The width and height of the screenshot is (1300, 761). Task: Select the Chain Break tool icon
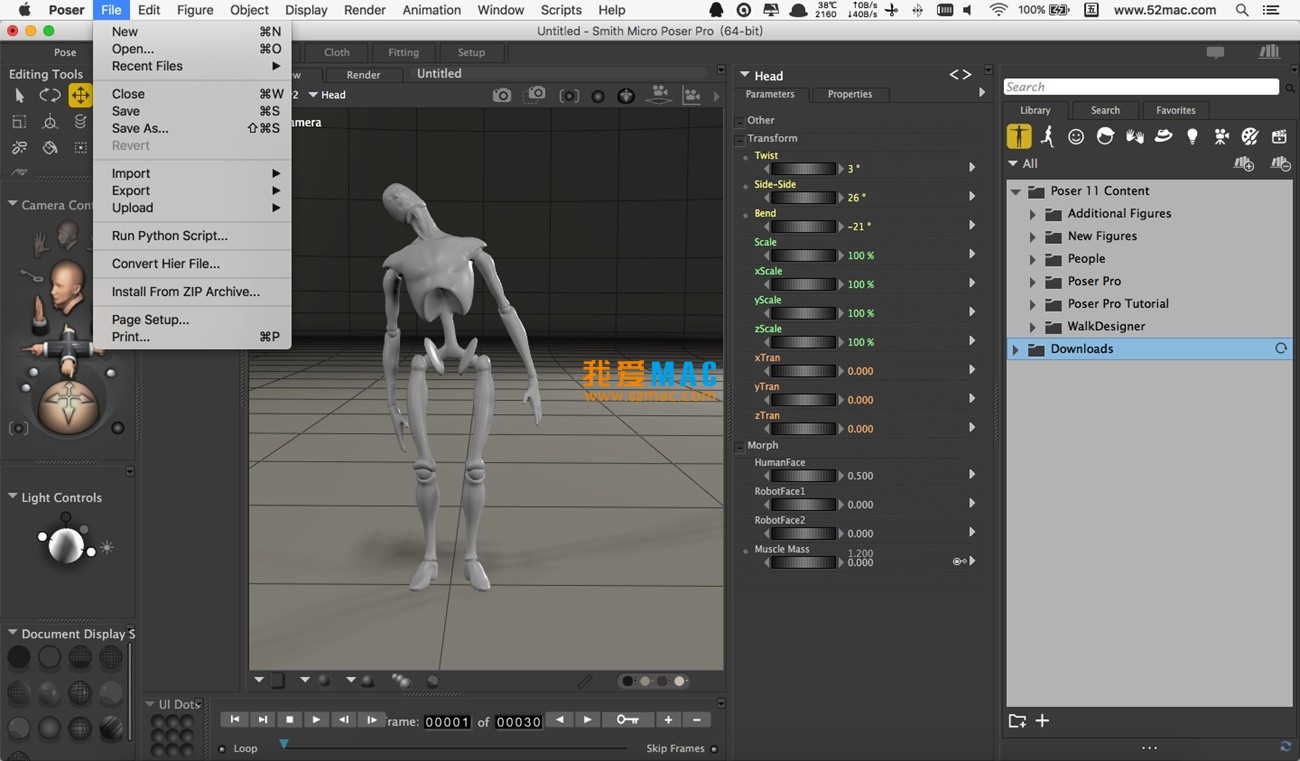pyautogui.click(x=19, y=148)
